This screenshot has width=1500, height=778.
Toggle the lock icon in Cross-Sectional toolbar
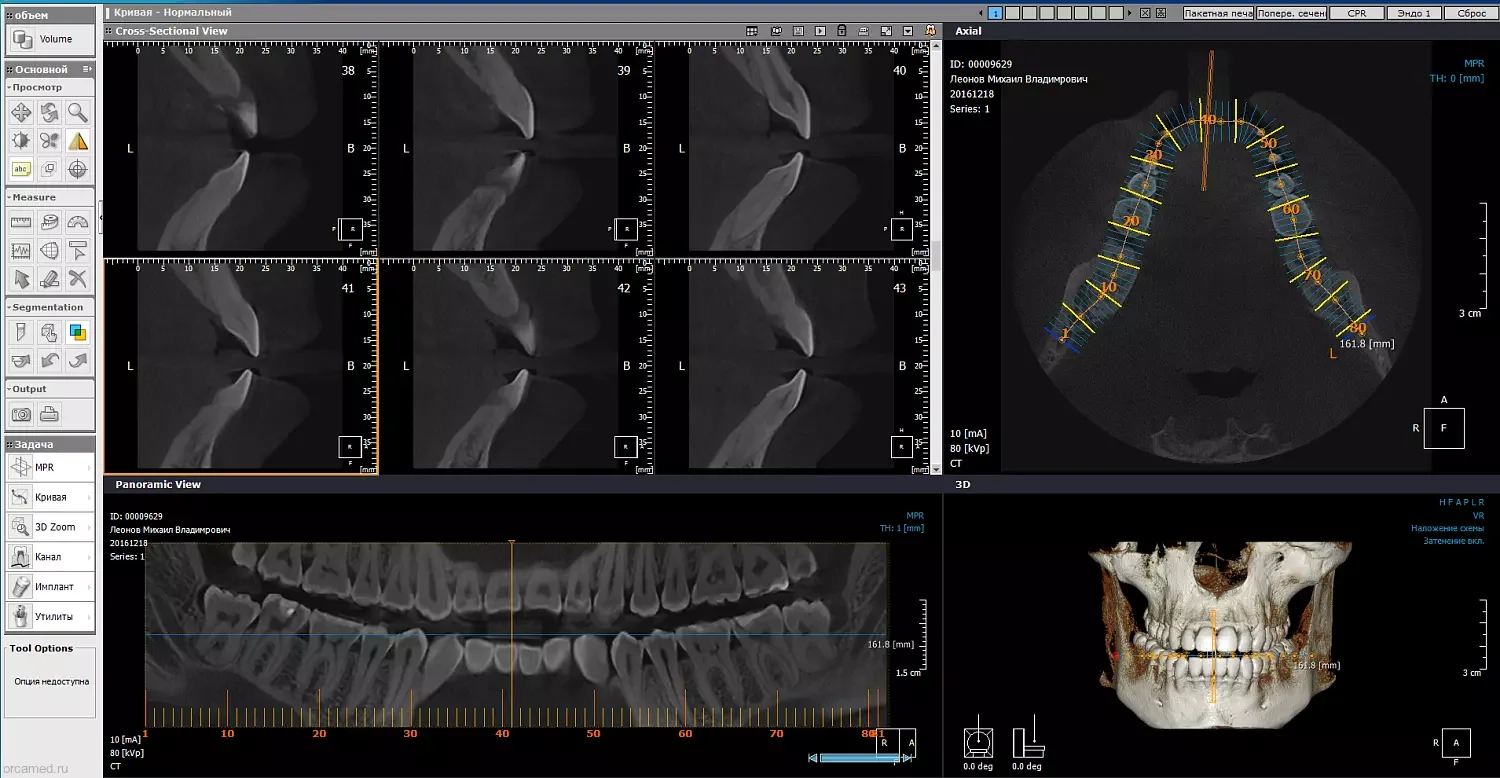pos(842,31)
